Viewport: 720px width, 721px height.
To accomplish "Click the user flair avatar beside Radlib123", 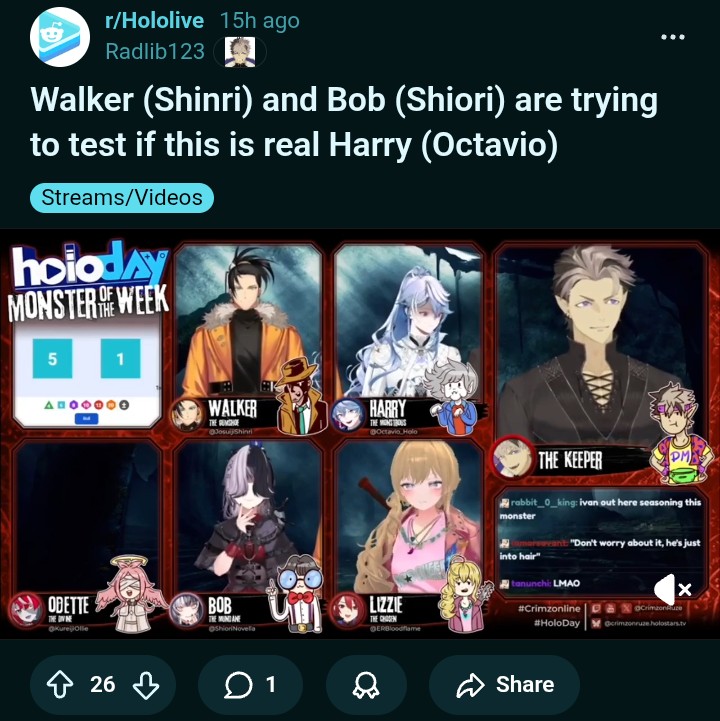I will pos(240,52).
